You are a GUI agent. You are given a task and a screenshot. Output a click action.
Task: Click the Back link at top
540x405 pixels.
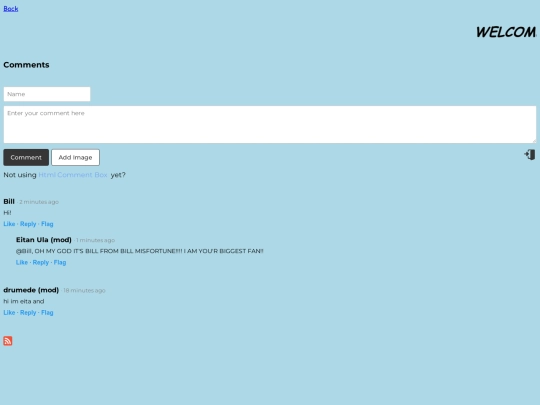(x=11, y=9)
